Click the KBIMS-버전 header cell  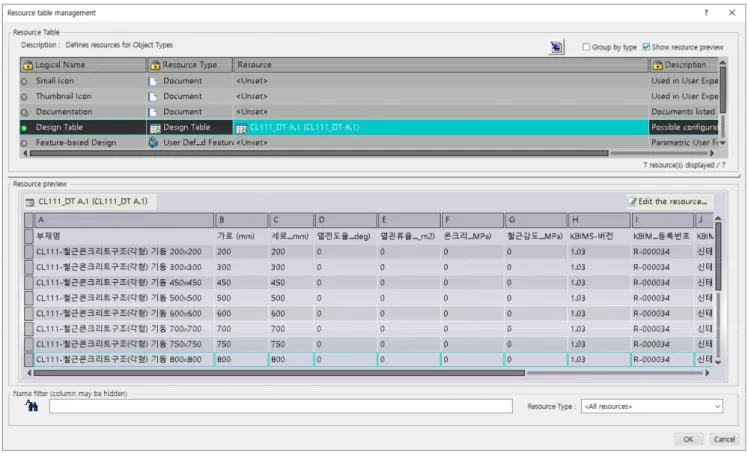599,236
